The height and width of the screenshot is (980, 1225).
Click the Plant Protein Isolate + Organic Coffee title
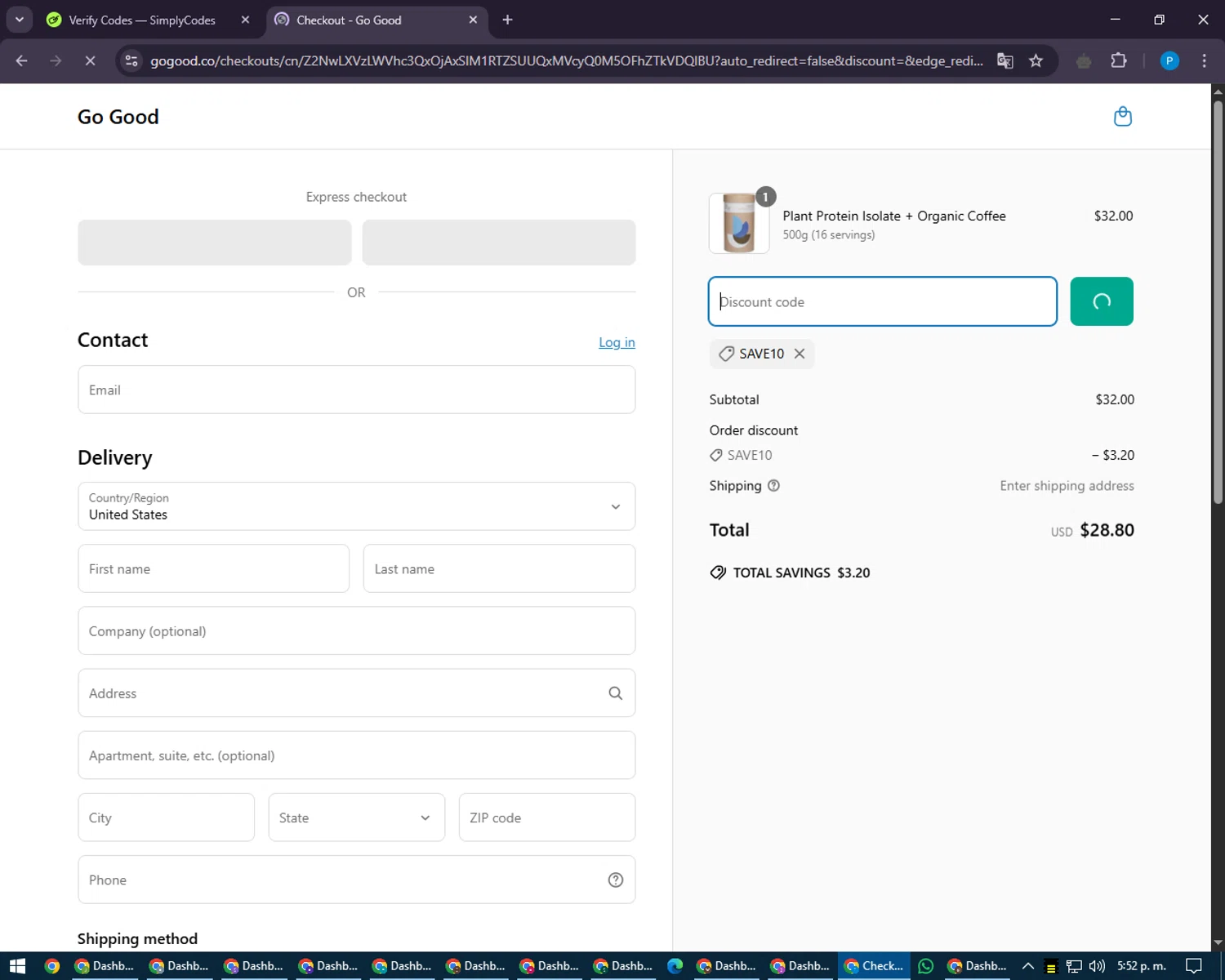pos(894,216)
